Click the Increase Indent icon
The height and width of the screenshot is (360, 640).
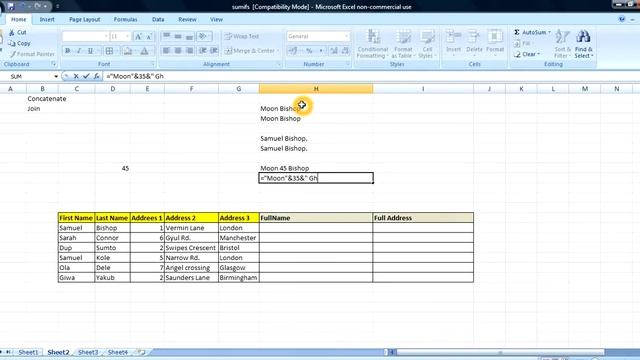[x=214, y=51]
